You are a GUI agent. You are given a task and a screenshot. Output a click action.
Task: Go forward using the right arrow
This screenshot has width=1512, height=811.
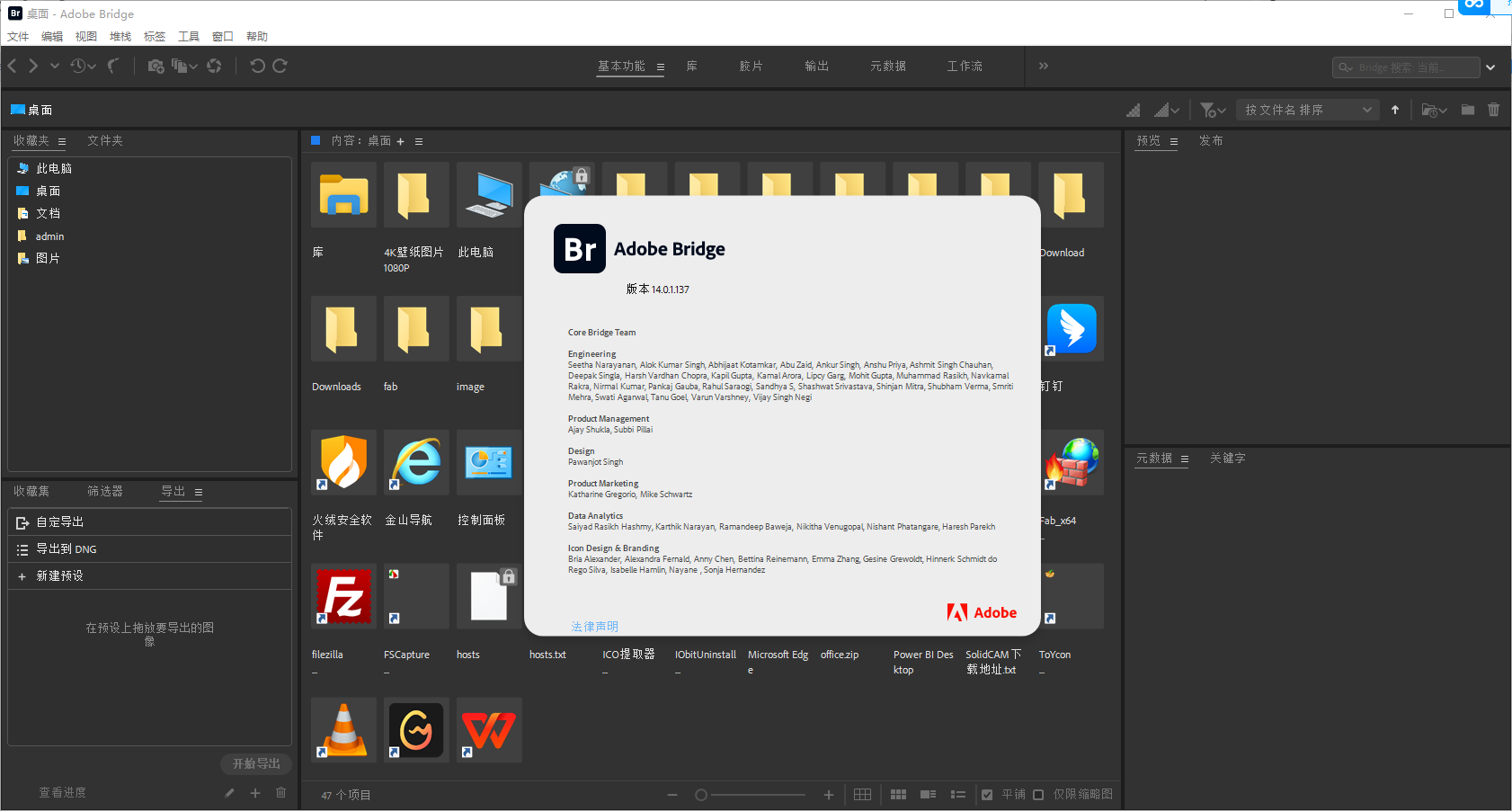point(33,66)
